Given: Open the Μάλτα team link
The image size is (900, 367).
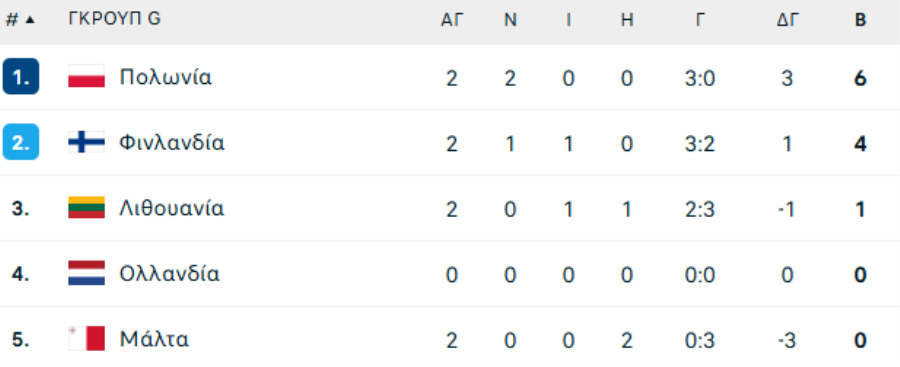Looking at the screenshot, I should coord(154,339).
